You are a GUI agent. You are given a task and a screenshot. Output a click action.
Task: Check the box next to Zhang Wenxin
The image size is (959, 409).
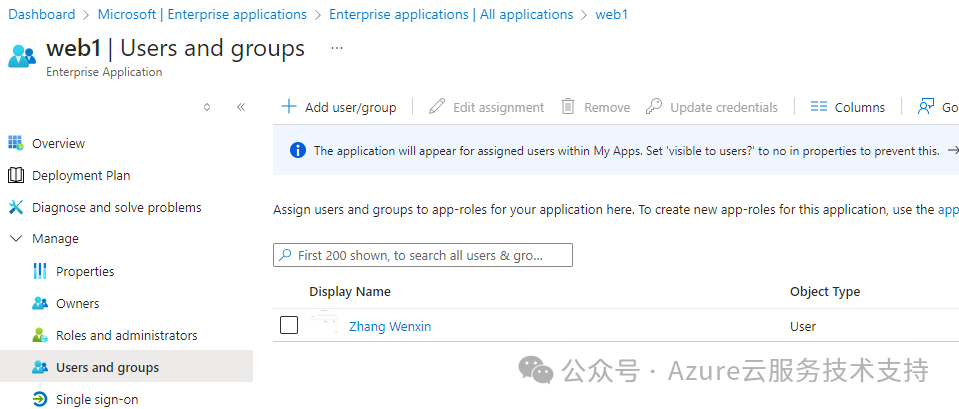289,325
